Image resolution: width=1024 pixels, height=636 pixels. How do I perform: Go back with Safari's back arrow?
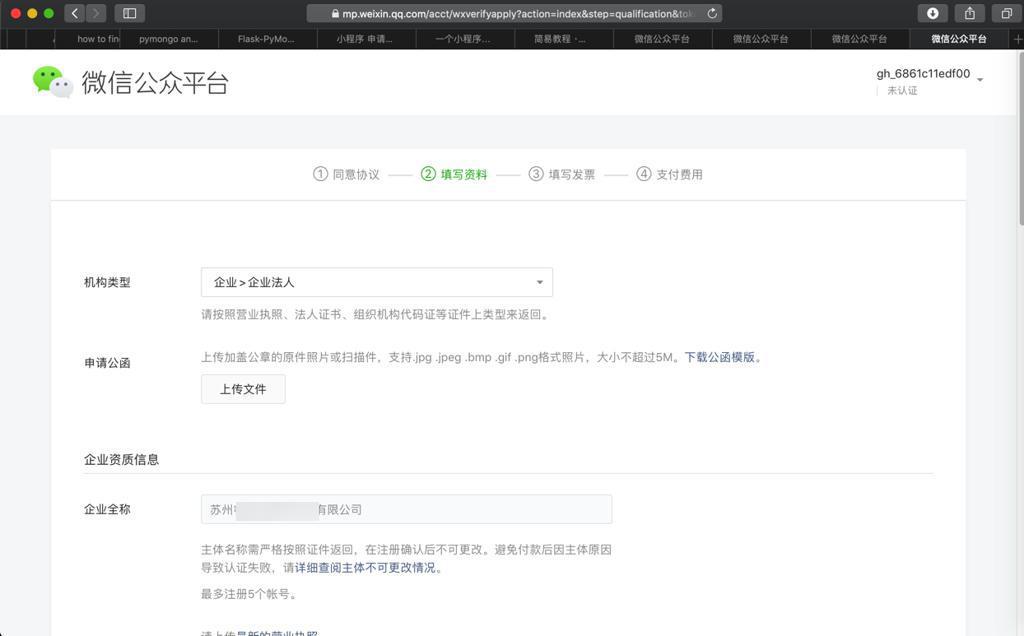pos(74,13)
